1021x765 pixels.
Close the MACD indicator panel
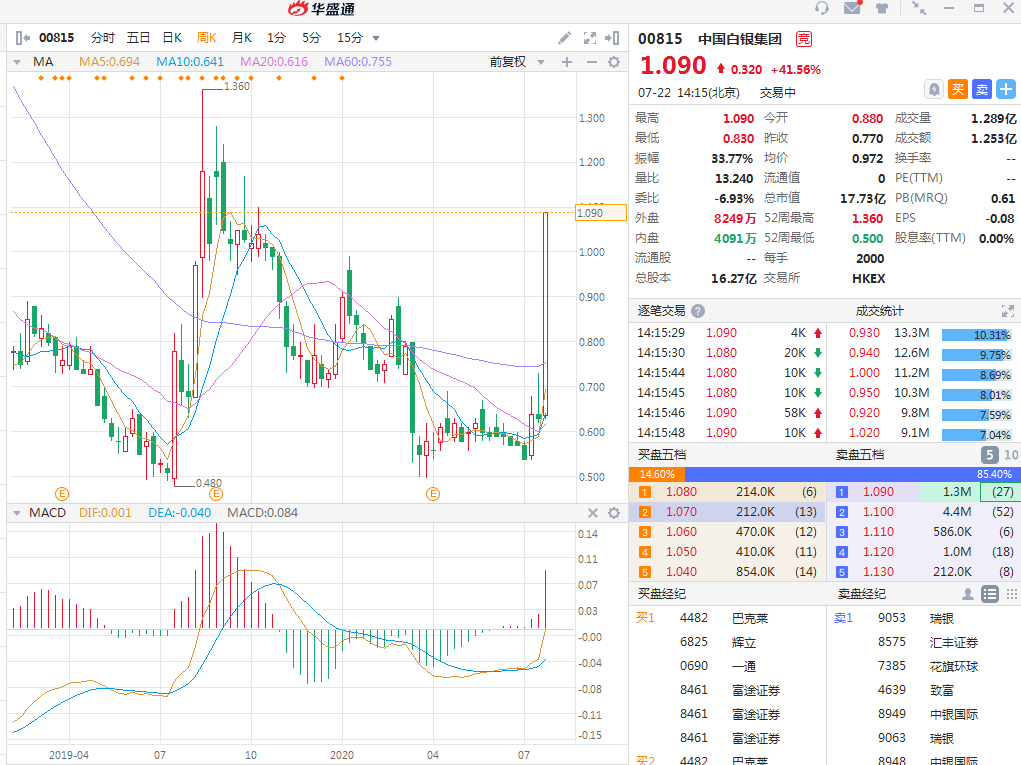592,513
